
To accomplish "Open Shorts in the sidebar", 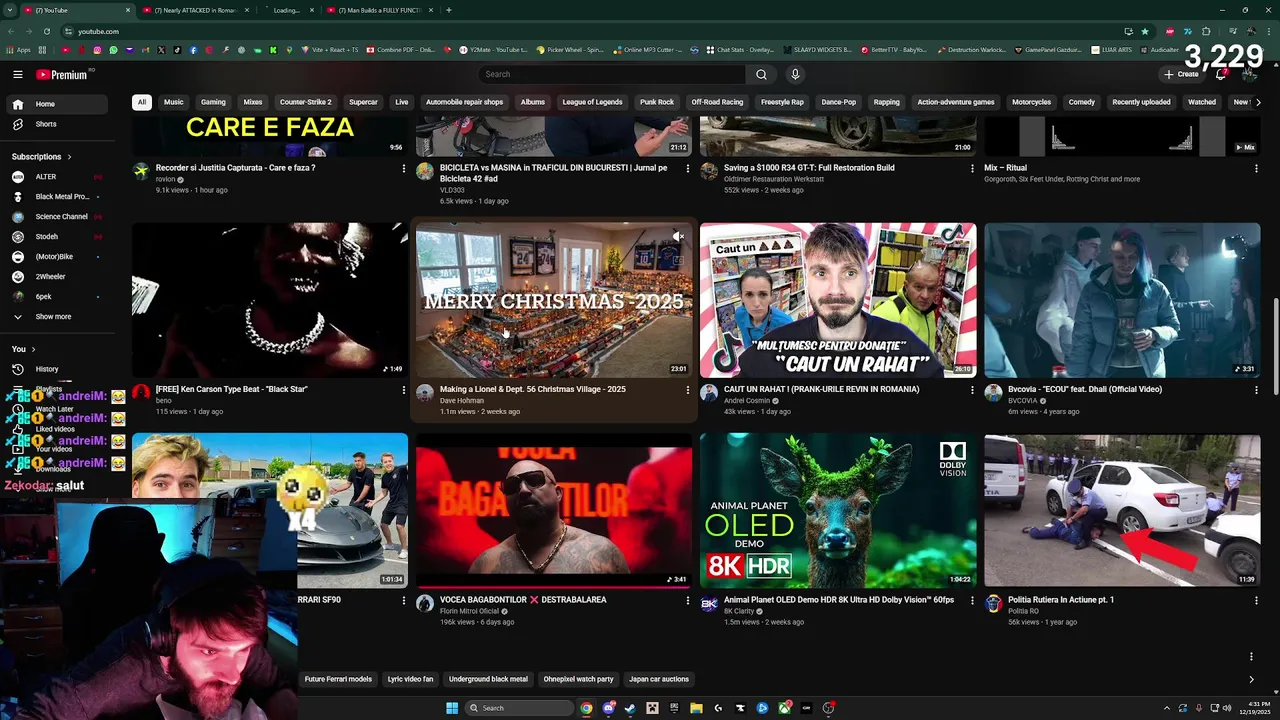I will point(57,124).
